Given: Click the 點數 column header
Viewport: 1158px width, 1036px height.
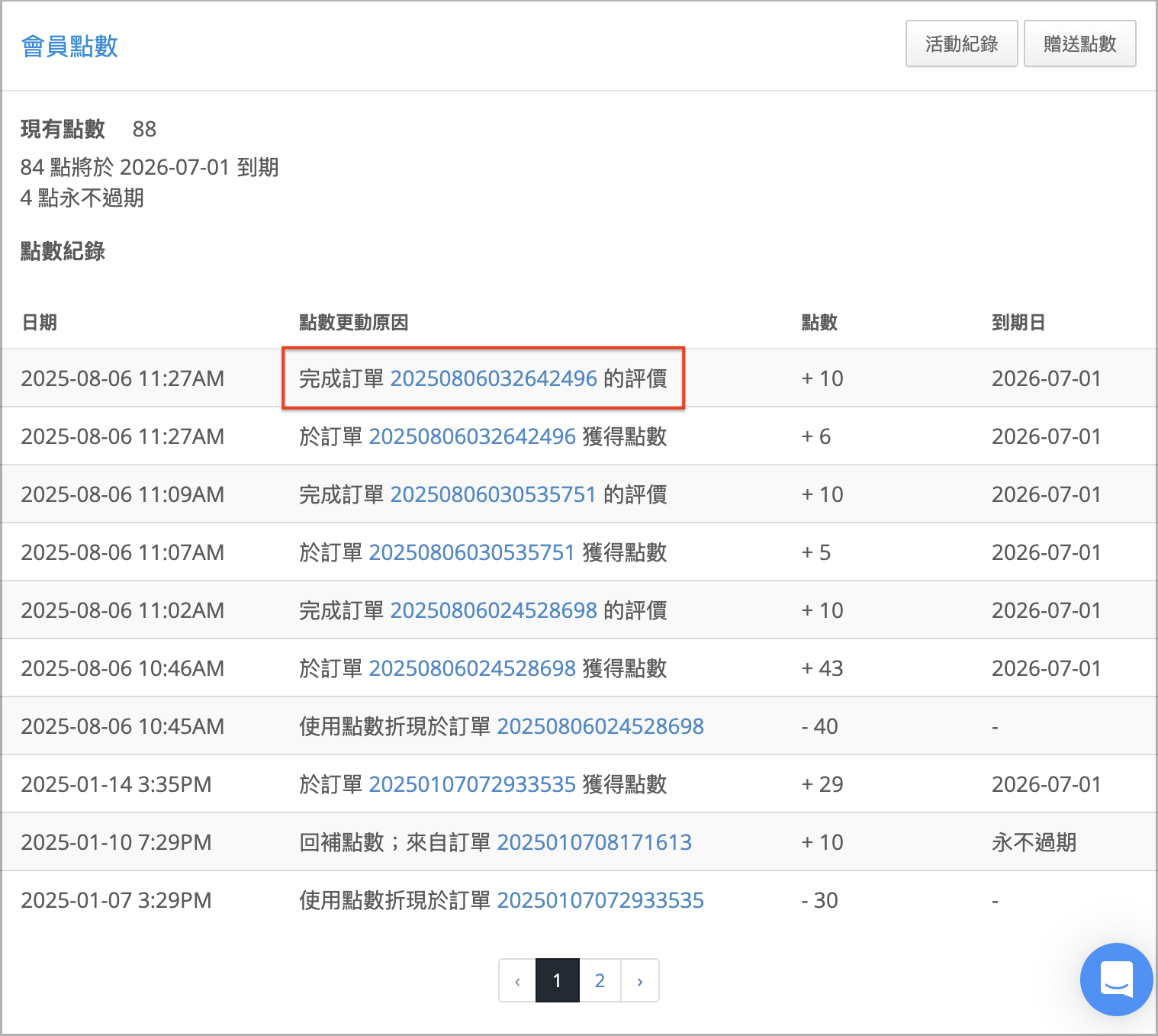Looking at the screenshot, I should [x=819, y=323].
